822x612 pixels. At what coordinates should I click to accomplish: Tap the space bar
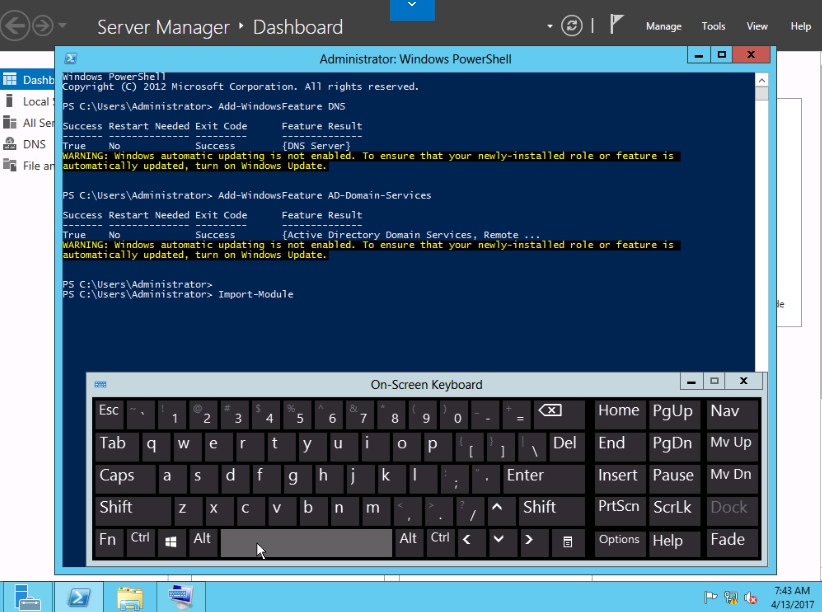click(x=306, y=542)
